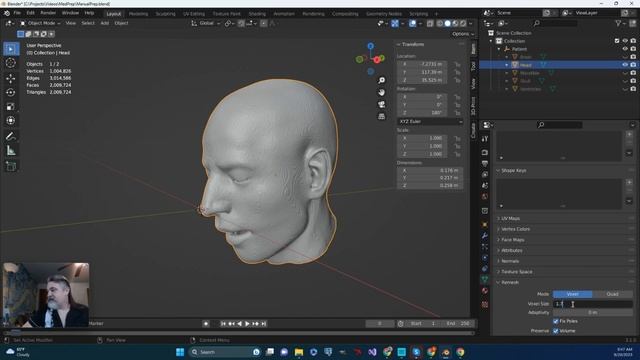640x360 pixels.
Task: Select the Move tool
Action: 11,78
